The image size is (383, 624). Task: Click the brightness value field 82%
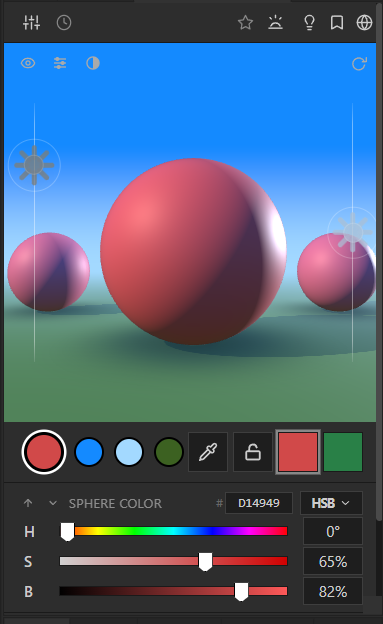(333, 591)
